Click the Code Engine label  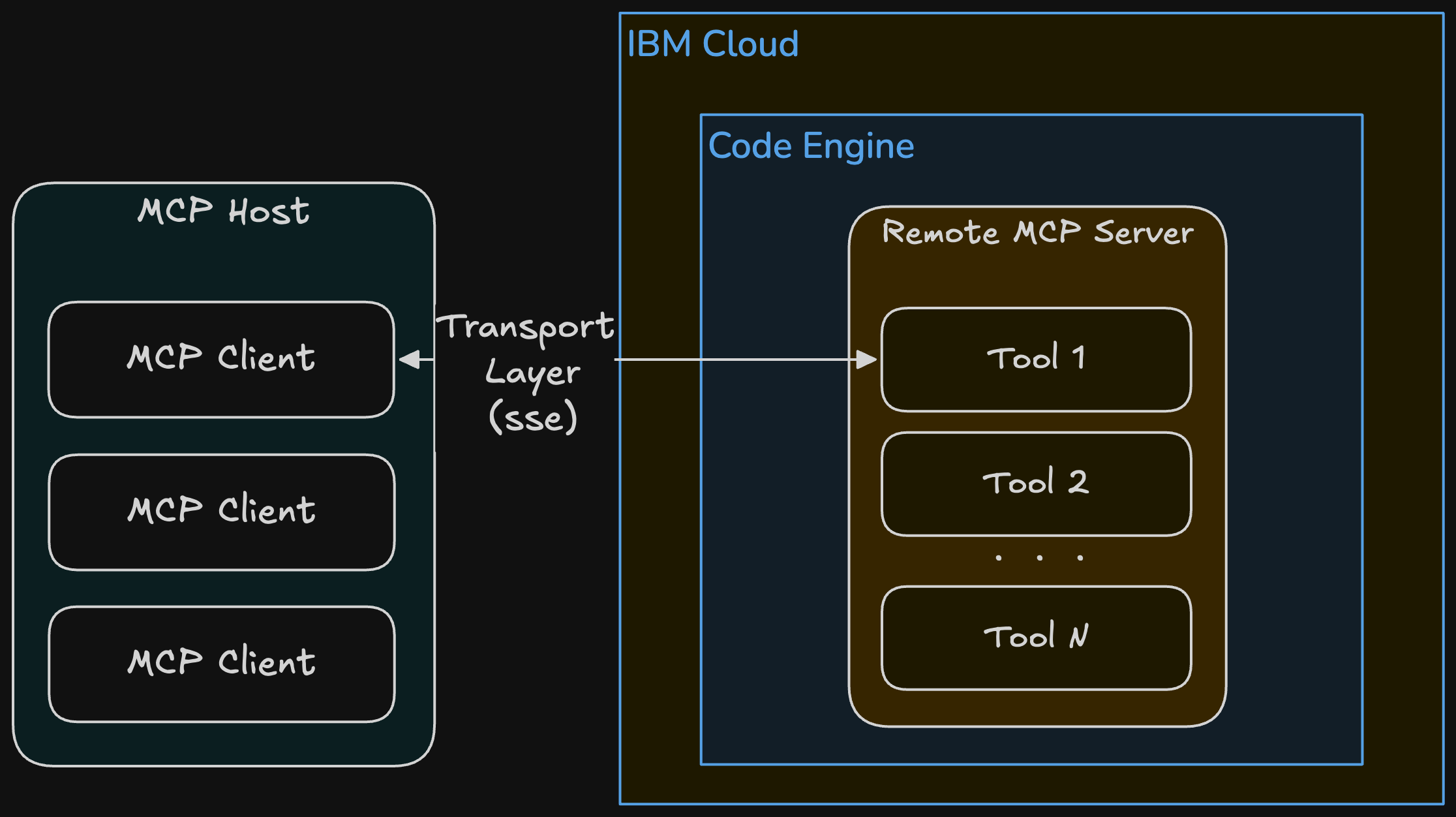811,146
